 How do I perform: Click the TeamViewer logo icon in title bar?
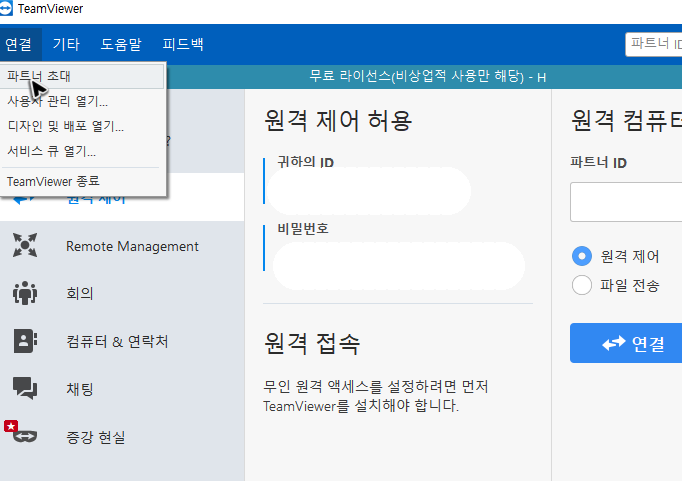pos(6,8)
